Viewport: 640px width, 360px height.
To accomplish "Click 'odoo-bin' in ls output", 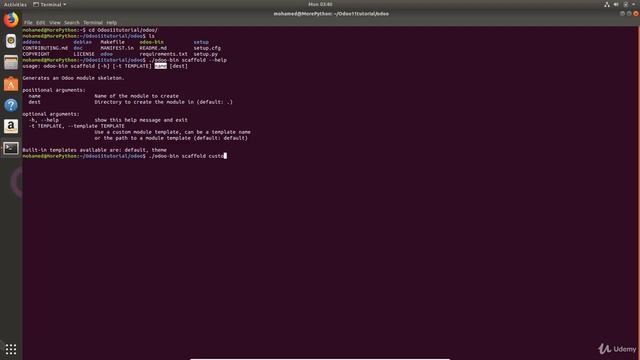I will pos(151,42).
